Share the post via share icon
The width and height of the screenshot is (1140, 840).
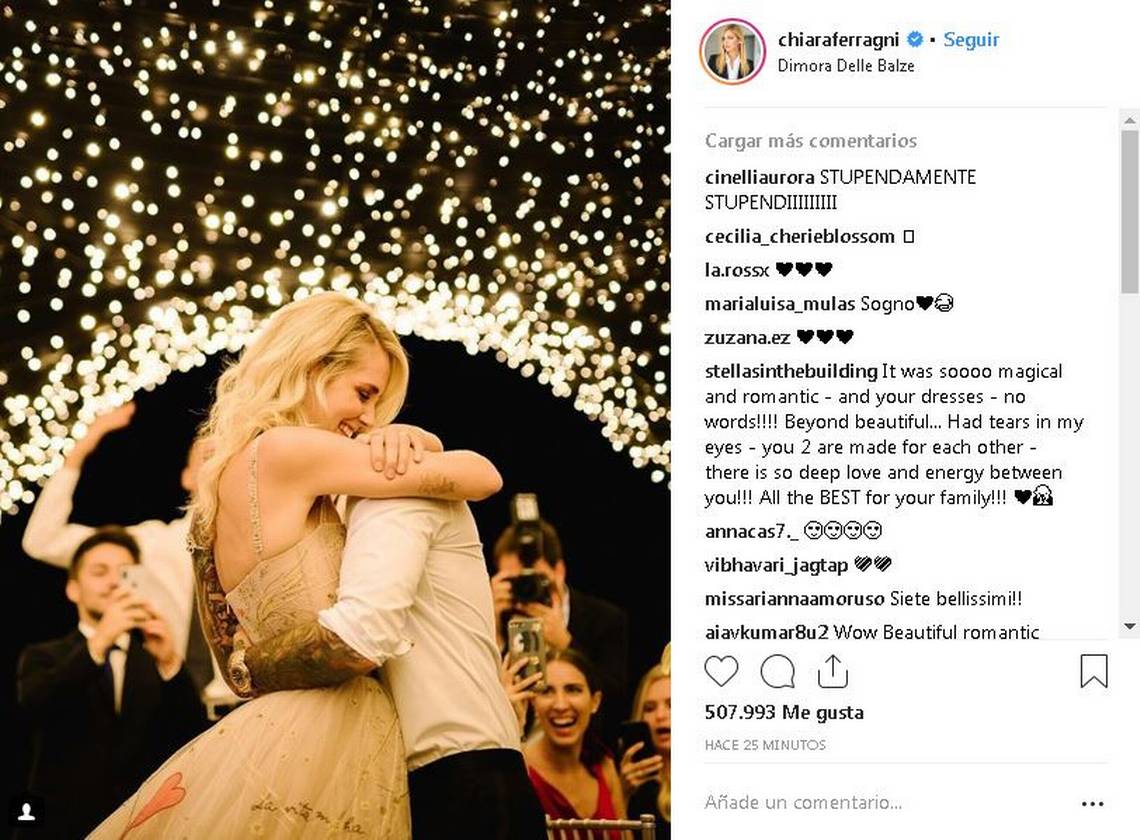click(x=832, y=671)
